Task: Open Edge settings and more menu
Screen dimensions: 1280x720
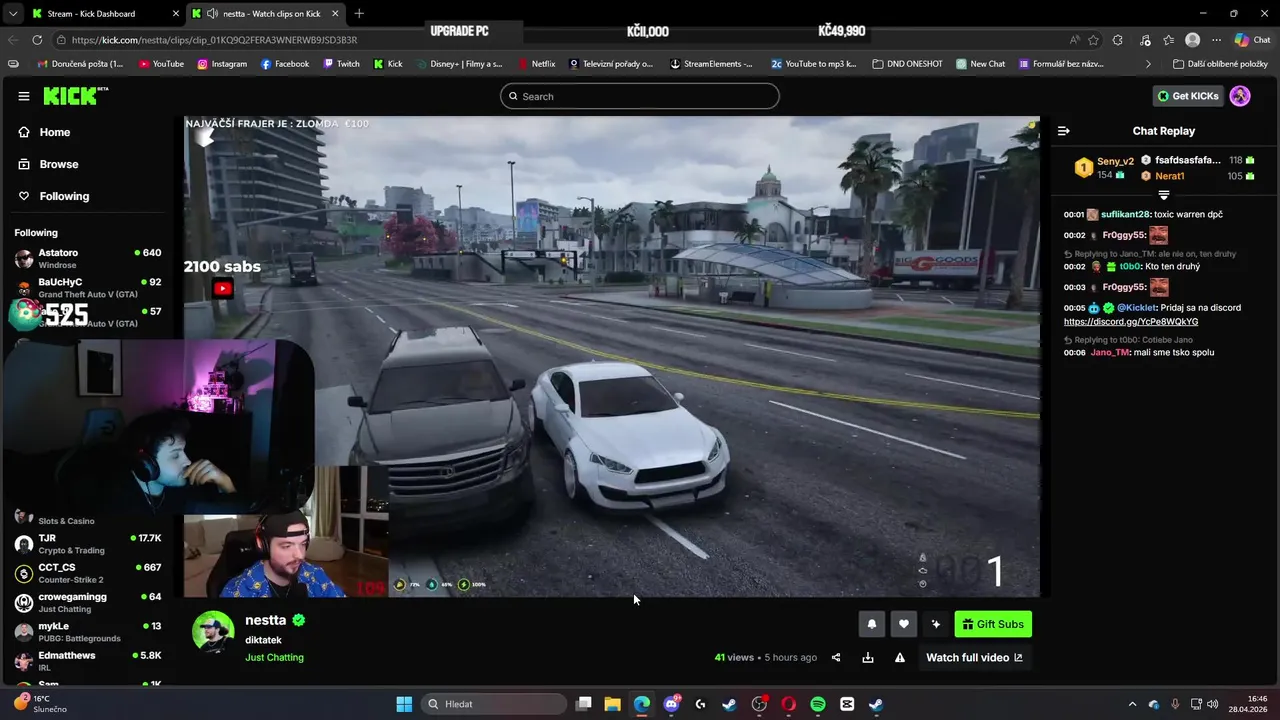Action: pos(1217,40)
